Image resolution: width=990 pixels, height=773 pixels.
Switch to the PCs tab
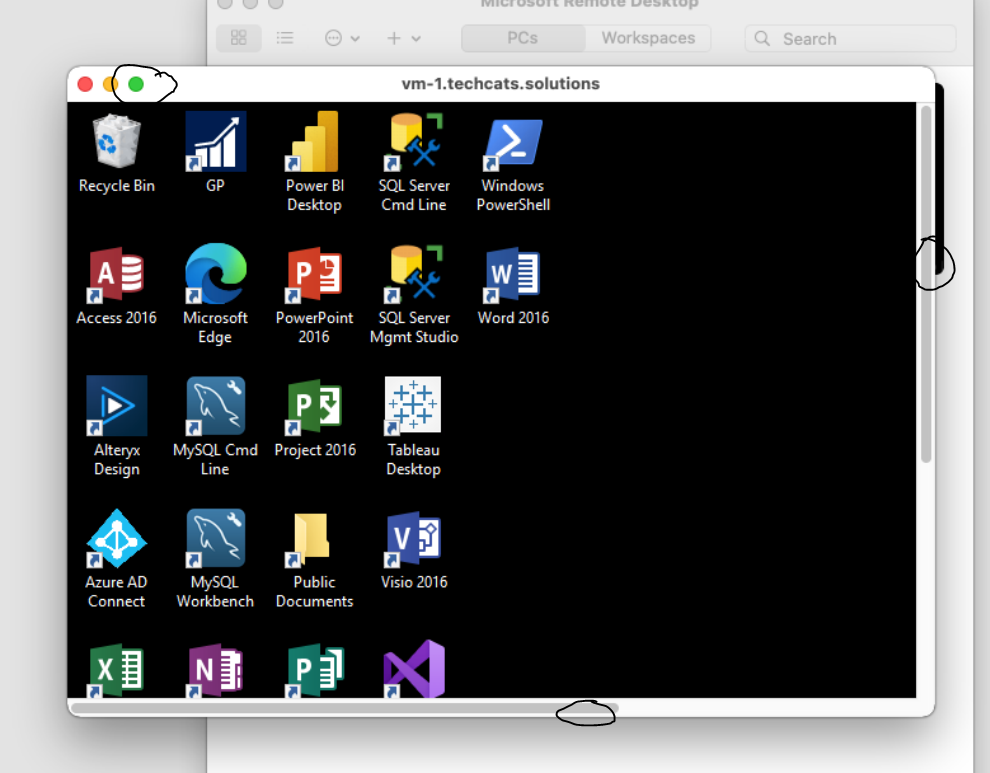click(523, 38)
